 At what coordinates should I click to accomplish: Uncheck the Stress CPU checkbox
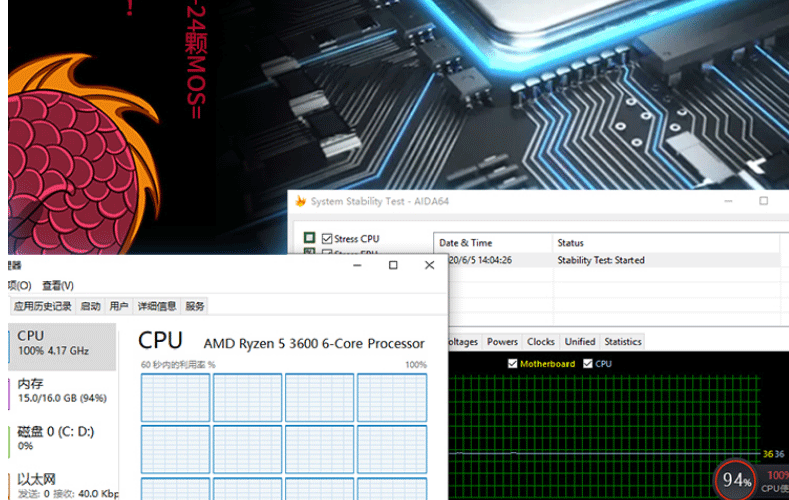pos(326,238)
